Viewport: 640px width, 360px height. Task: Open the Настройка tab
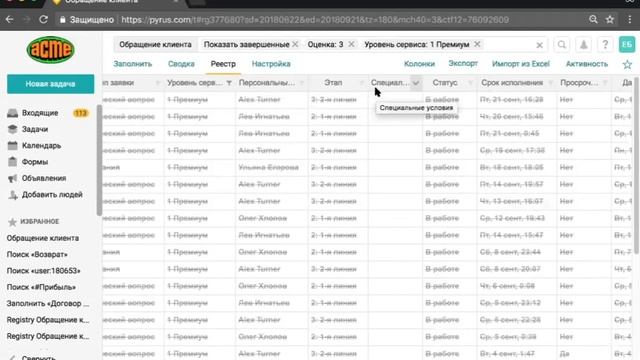pos(271,64)
